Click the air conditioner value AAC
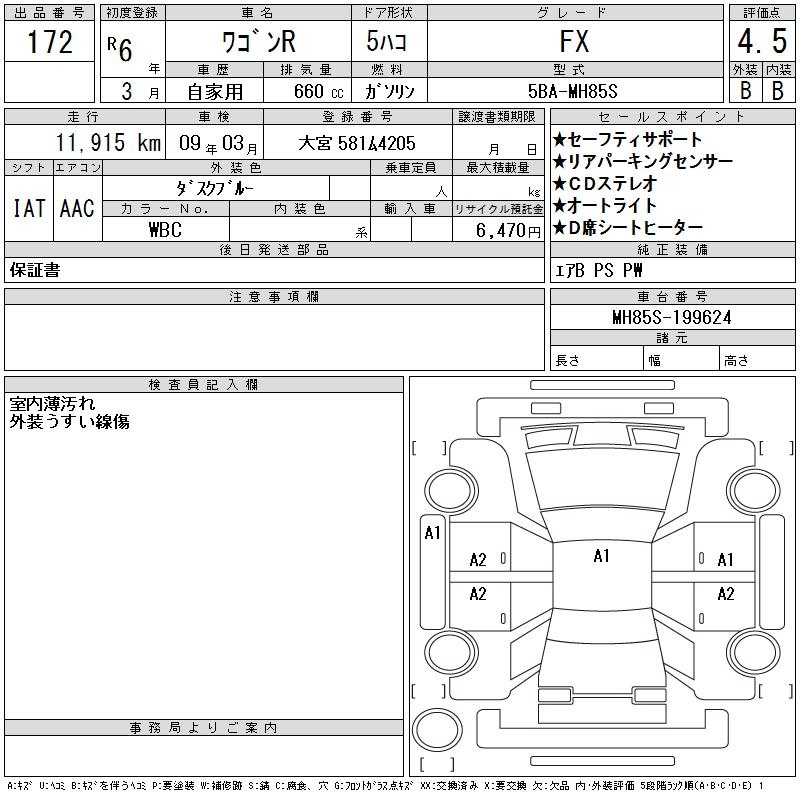The width and height of the screenshot is (800, 800). point(77,208)
